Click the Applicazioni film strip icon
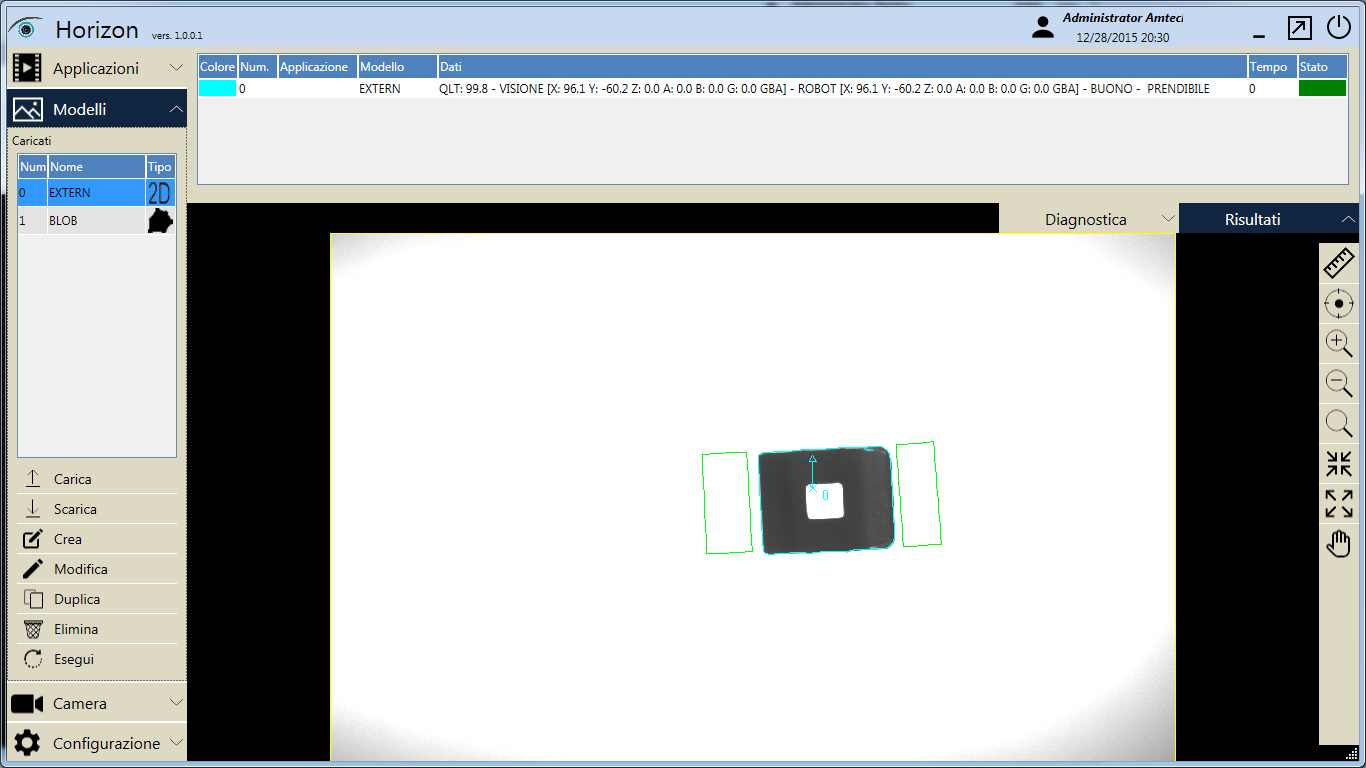The image size is (1366, 768). click(27, 69)
